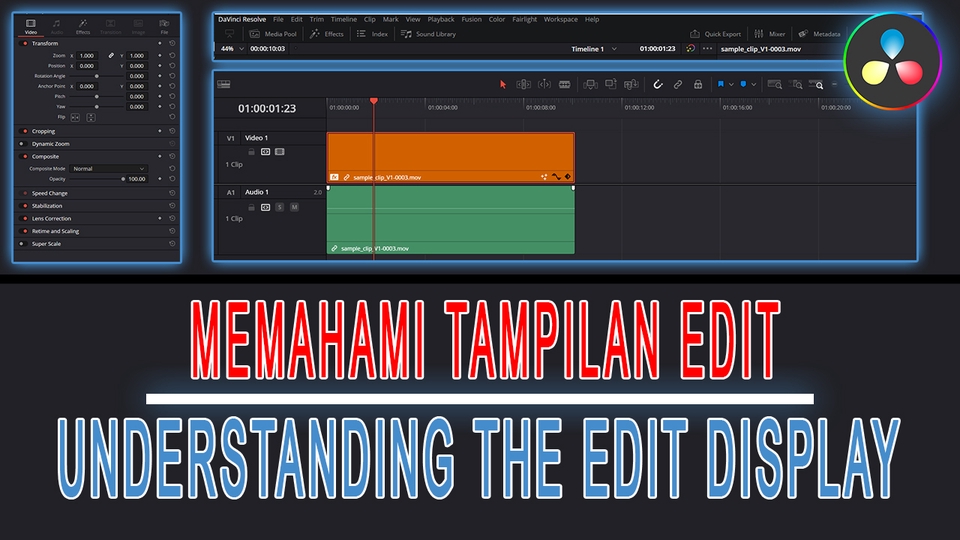Screen dimensions: 960x540
Task: Open the Media Pool panel
Action: [x=273, y=34]
